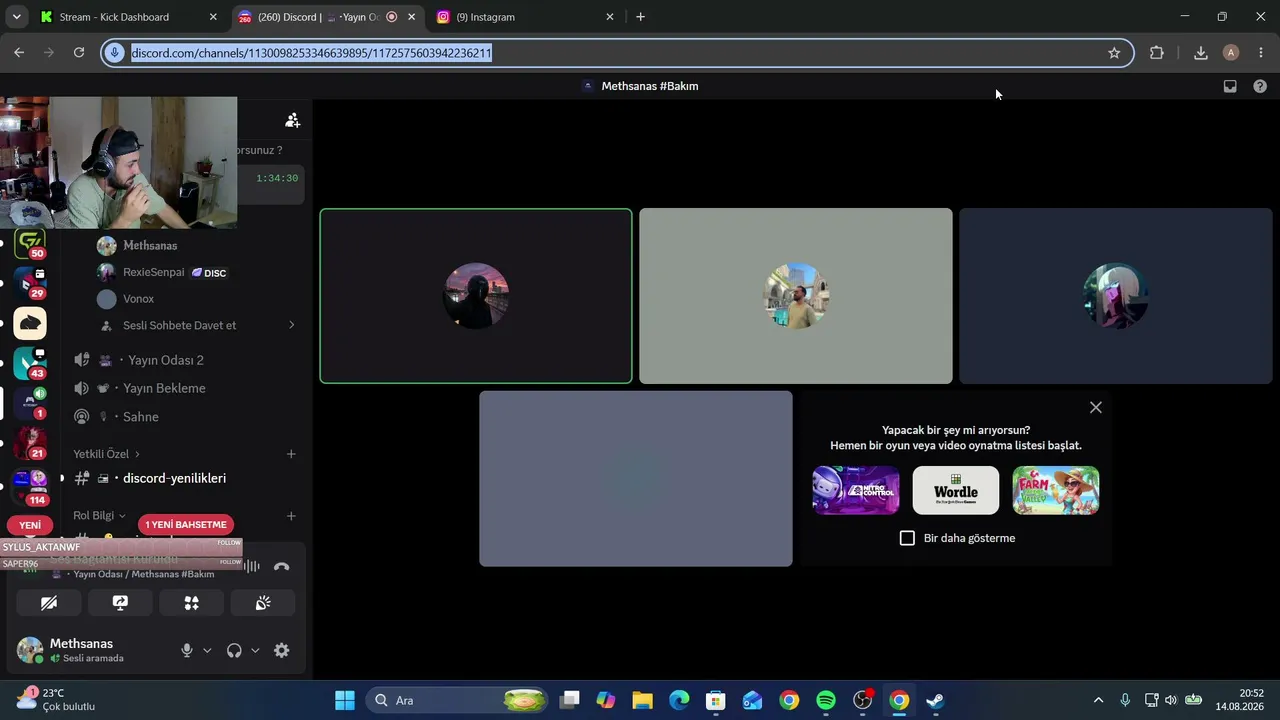
Task: Click 'Sesli Sohbete Davet et' invite row
Action: click(198, 325)
